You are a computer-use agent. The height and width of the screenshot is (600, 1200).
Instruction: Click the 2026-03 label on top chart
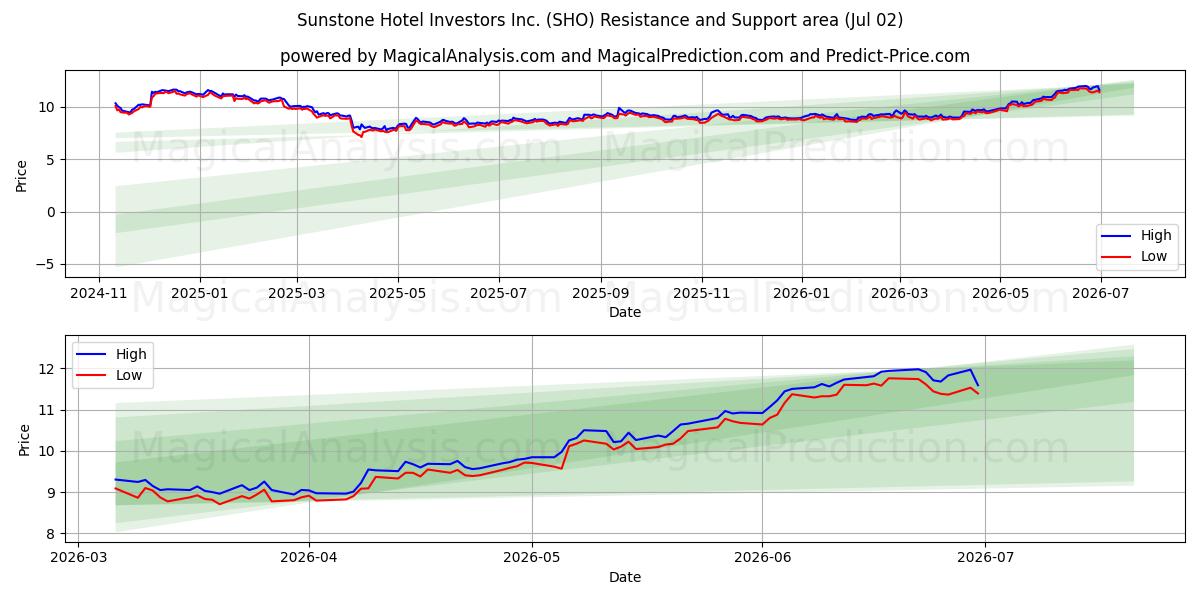tap(900, 293)
